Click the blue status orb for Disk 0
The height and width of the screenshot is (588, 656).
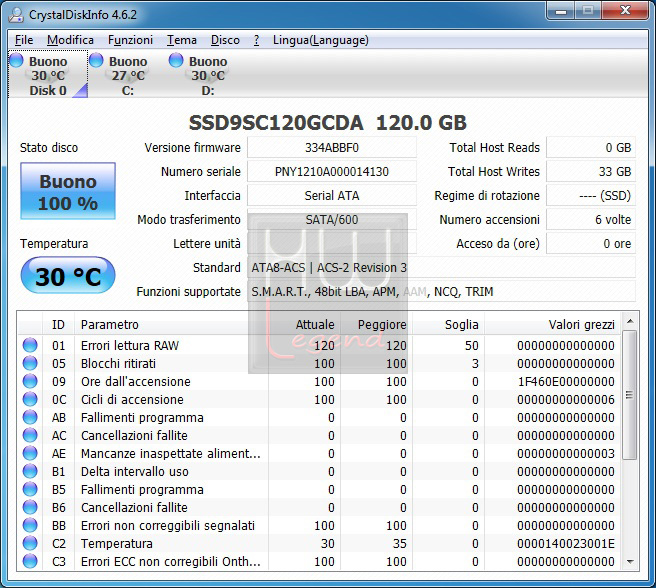[17, 60]
